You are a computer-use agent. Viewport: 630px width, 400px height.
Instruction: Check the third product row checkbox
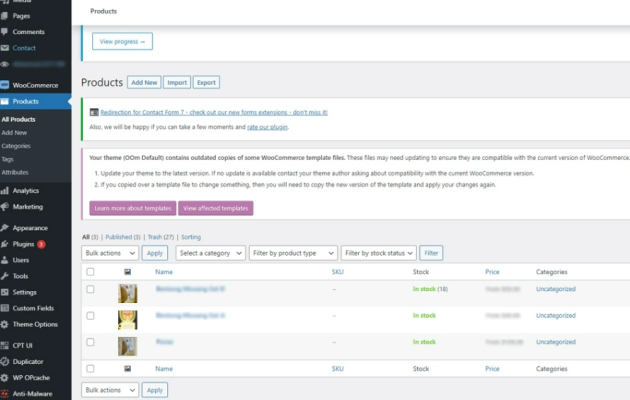pos(90,342)
